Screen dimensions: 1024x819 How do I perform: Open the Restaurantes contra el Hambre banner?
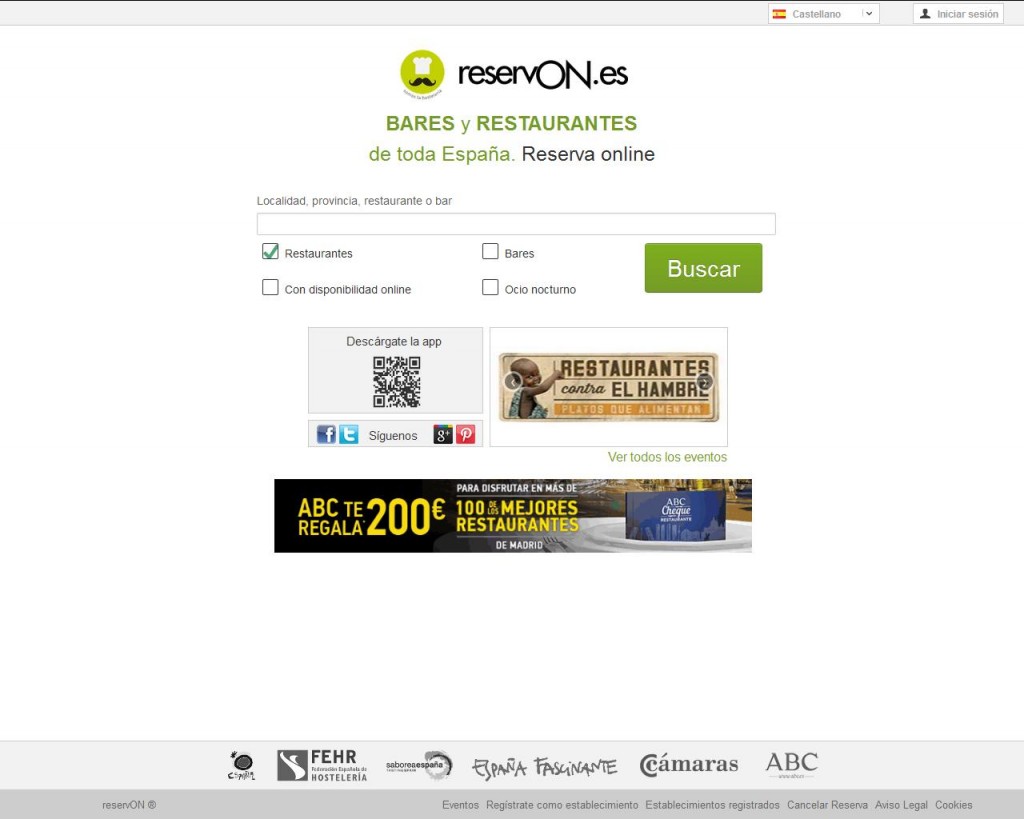[609, 387]
